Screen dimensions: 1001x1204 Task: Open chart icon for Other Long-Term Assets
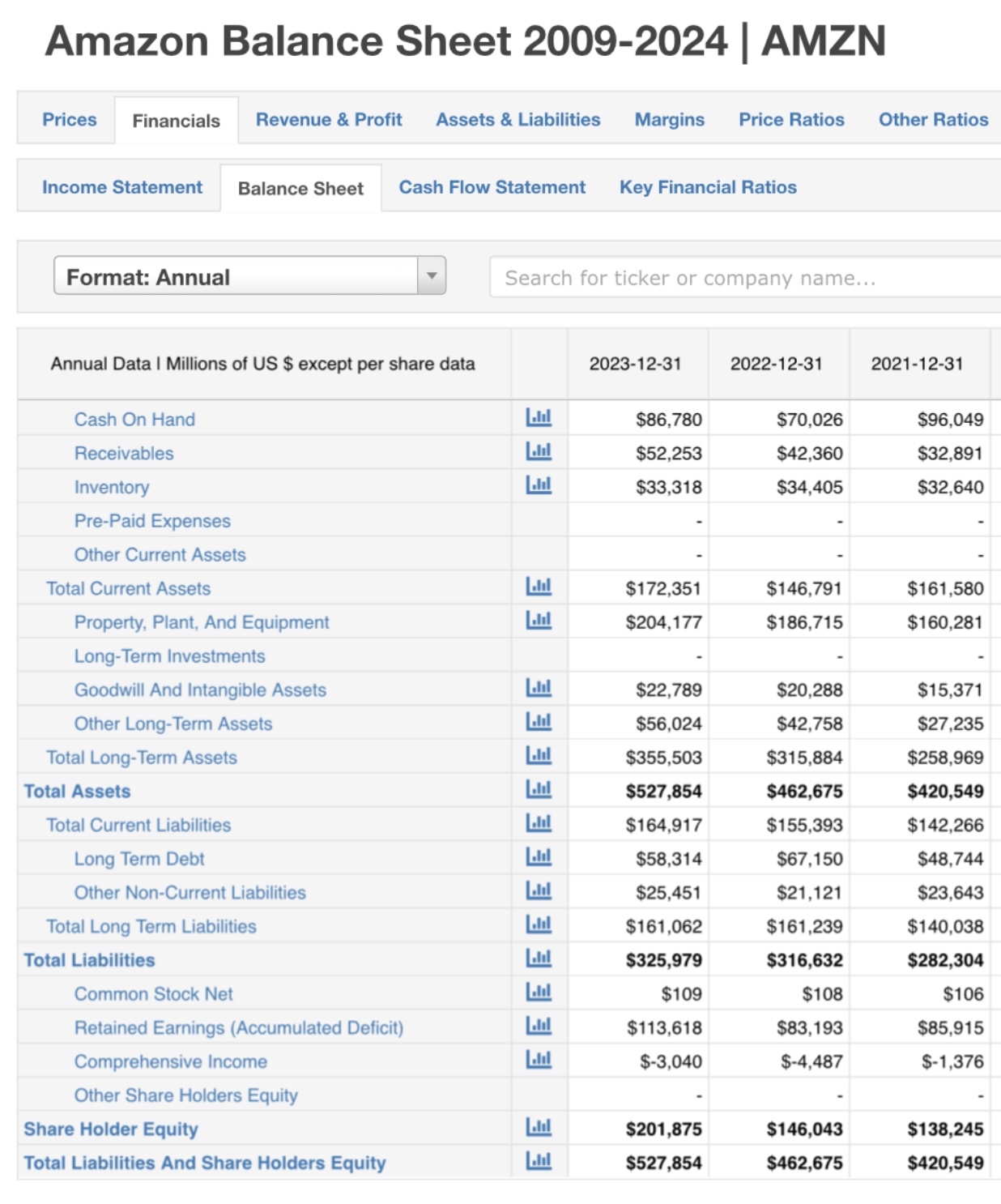[x=539, y=722]
